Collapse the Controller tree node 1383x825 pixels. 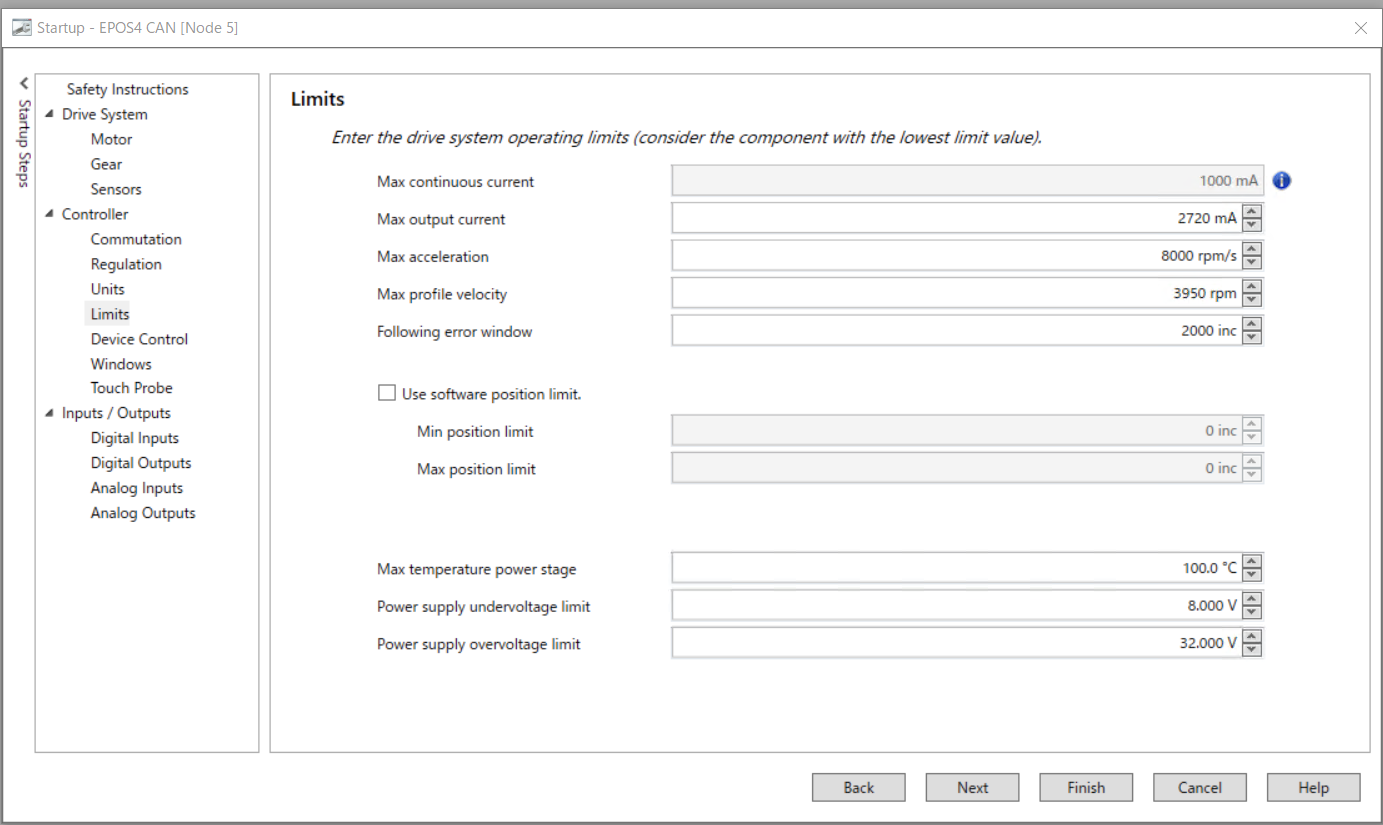tap(49, 214)
